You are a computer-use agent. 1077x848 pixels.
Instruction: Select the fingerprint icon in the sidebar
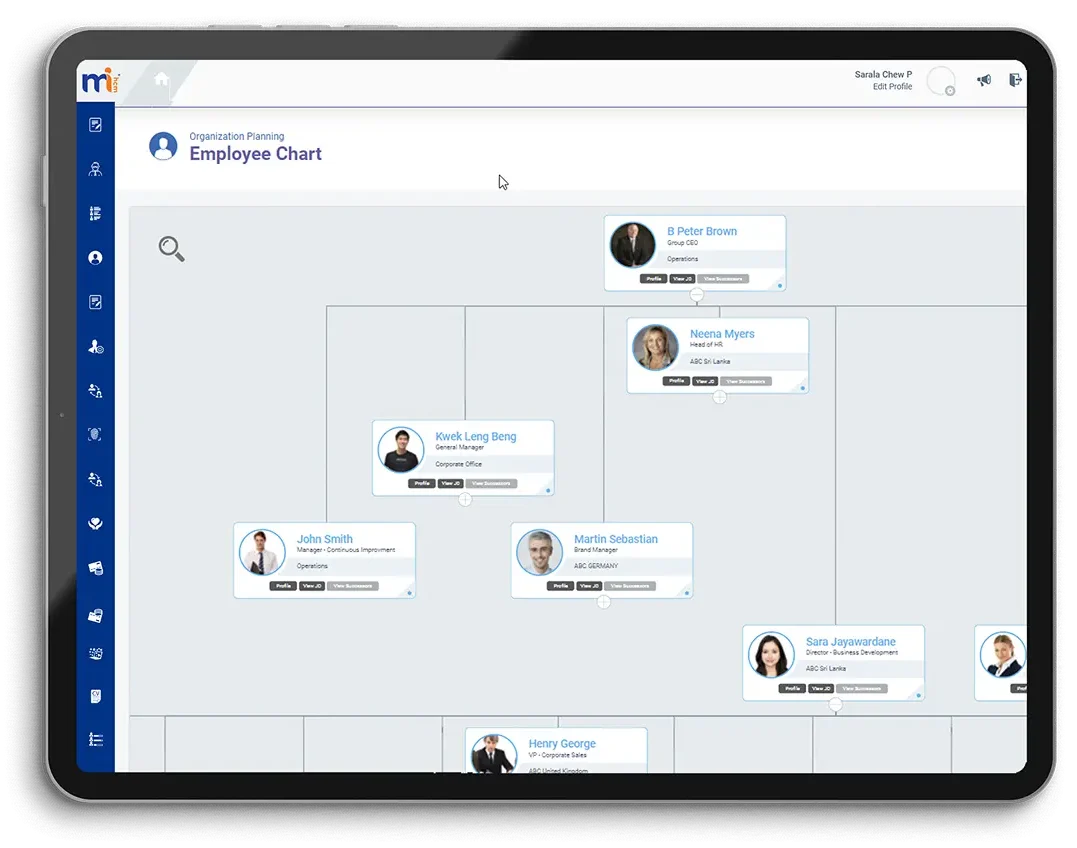(95, 434)
